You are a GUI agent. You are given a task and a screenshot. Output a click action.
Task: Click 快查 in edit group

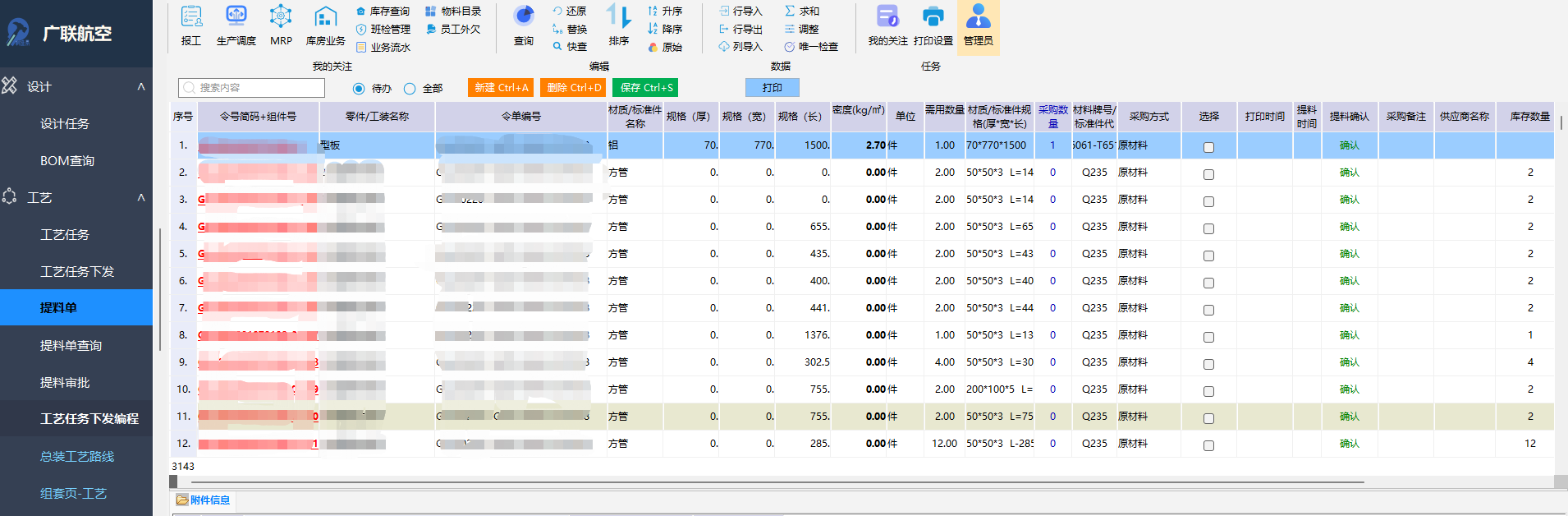pos(570,47)
